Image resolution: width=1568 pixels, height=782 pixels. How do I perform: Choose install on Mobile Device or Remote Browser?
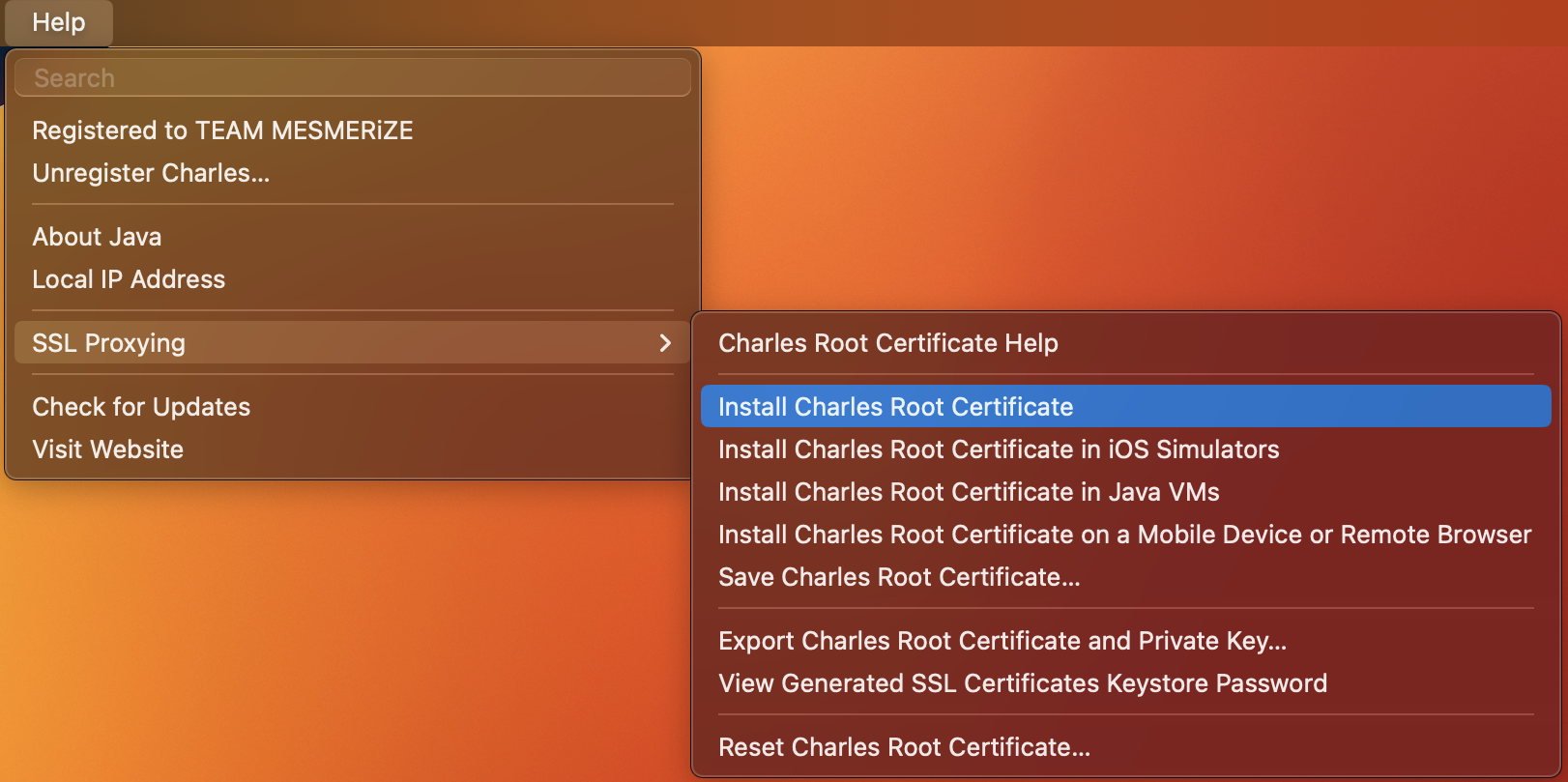click(1124, 535)
